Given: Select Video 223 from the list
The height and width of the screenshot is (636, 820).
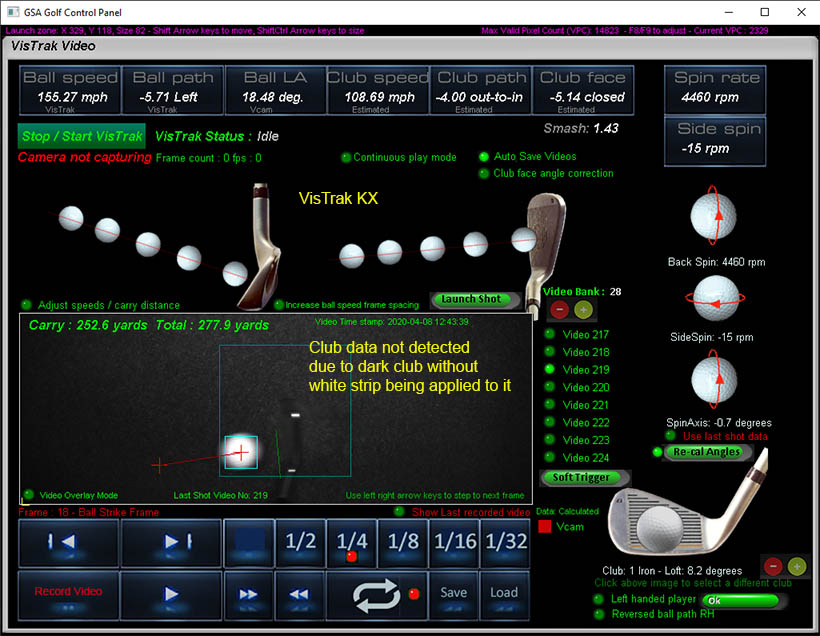Looking at the screenshot, I should point(577,440).
